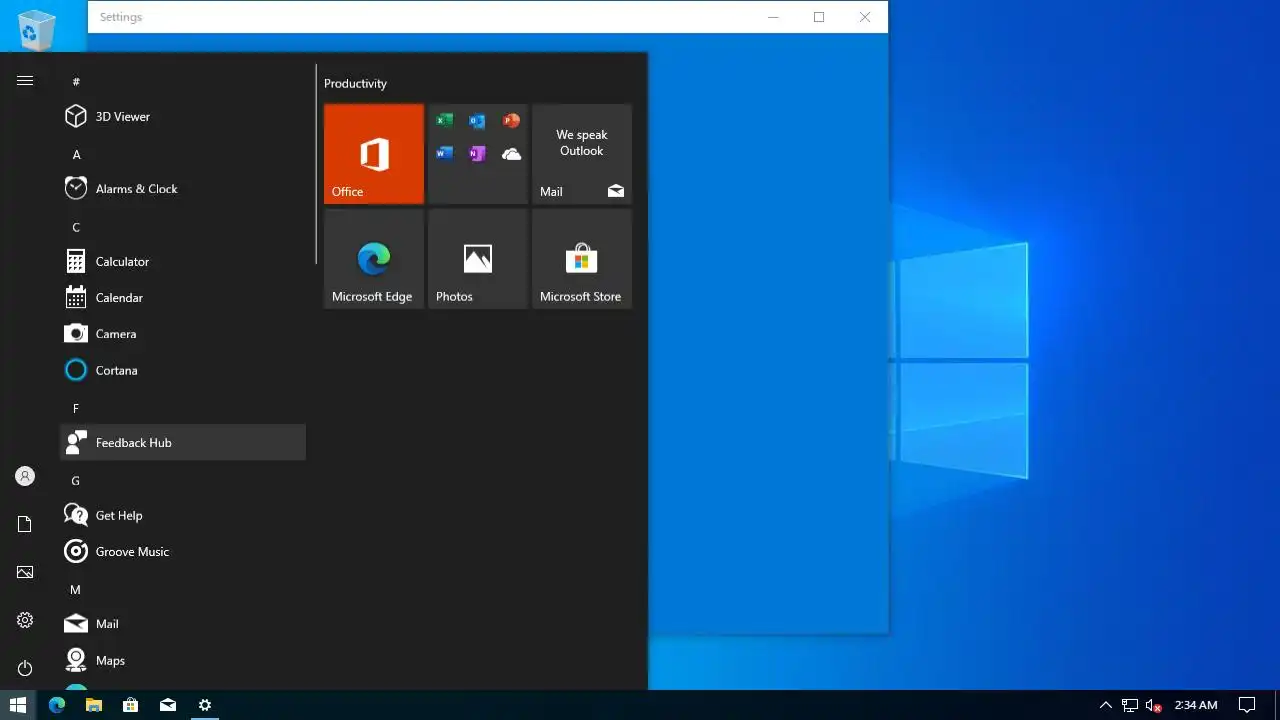
Task: Maximize the Settings window
Action: (819, 17)
